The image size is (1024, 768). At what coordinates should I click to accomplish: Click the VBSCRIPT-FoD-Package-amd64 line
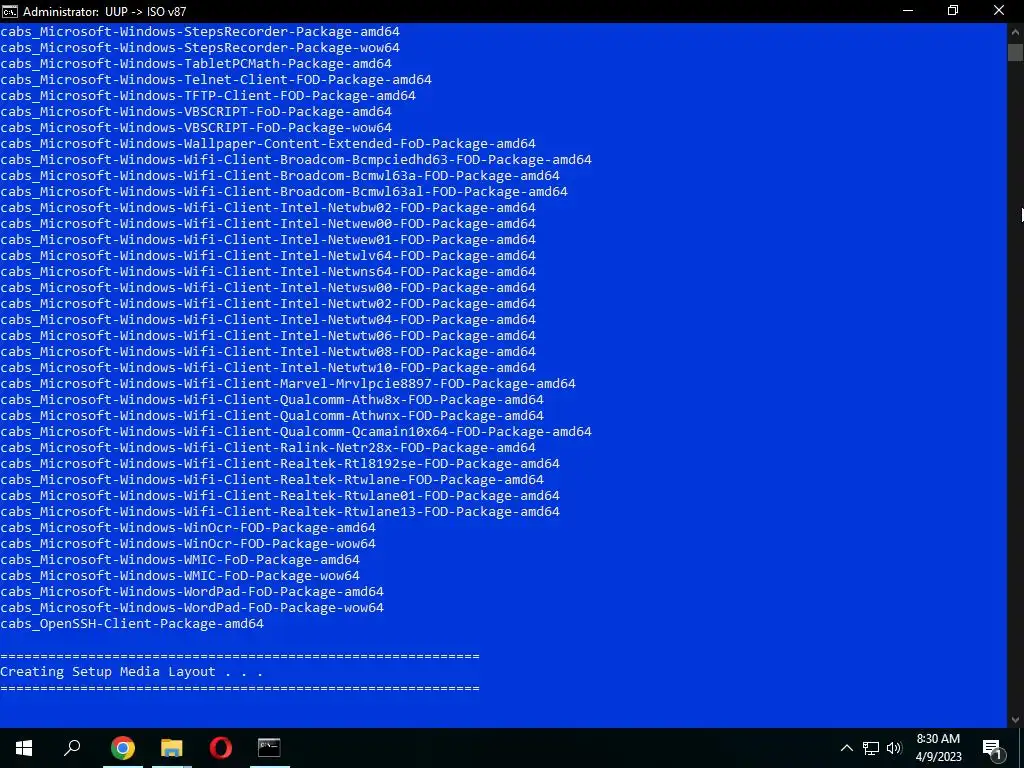(196, 112)
